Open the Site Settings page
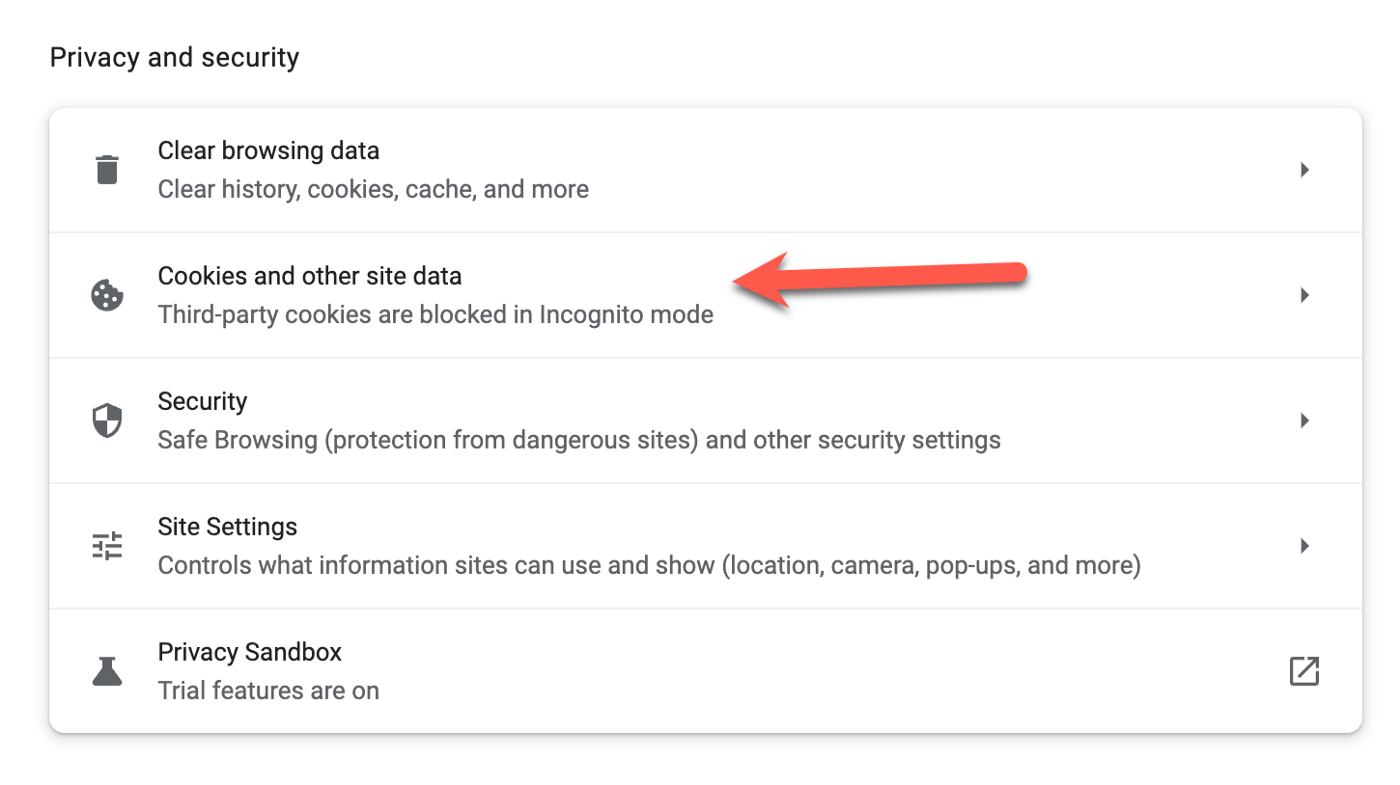The width and height of the screenshot is (1400, 785). (227, 526)
